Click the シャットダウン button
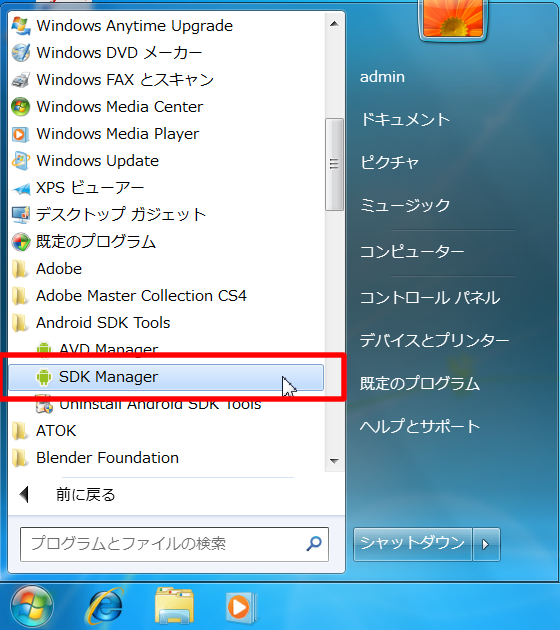 tap(413, 544)
